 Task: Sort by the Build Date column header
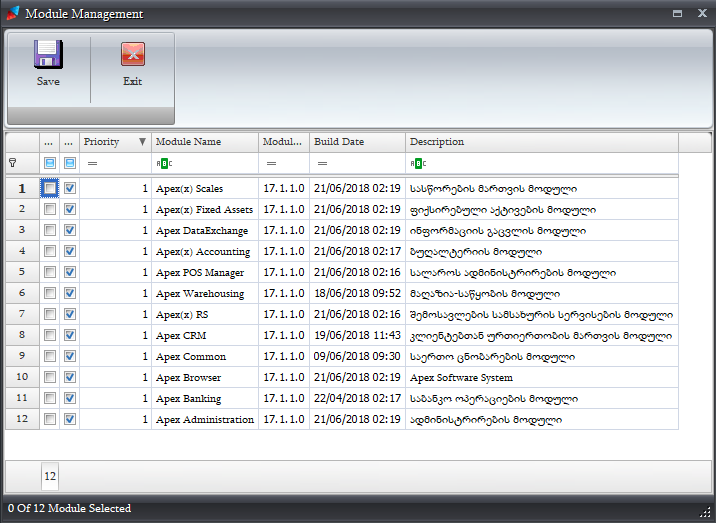358,142
